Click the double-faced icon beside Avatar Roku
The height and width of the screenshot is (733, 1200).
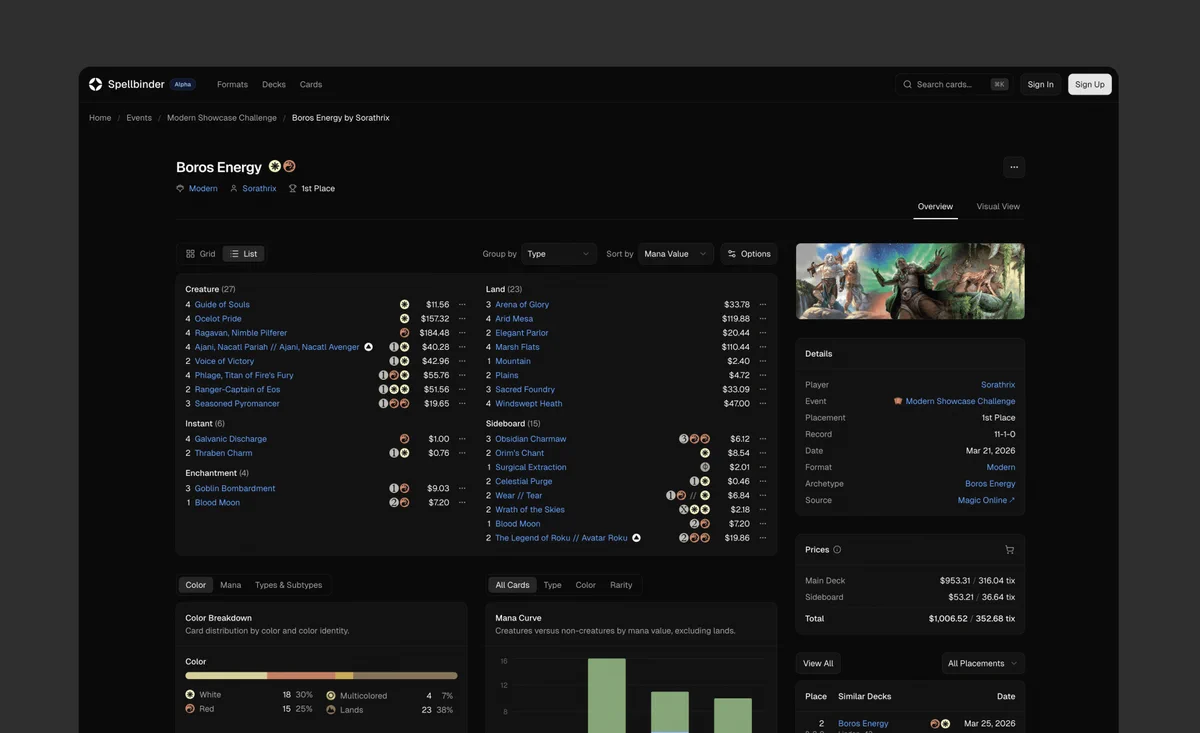coord(636,538)
